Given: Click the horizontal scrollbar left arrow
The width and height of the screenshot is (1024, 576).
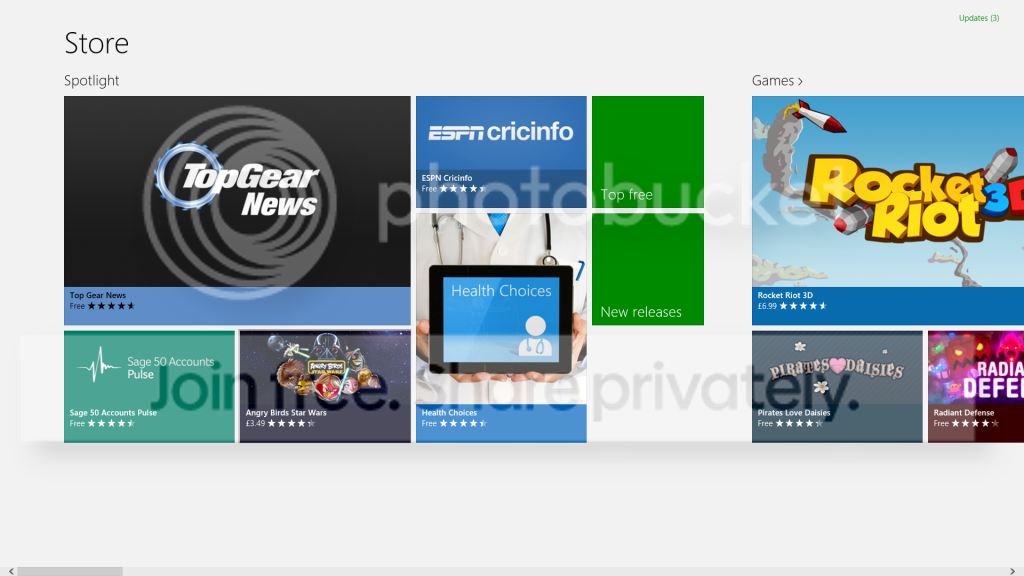Looking at the screenshot, I should click(11, 571).
